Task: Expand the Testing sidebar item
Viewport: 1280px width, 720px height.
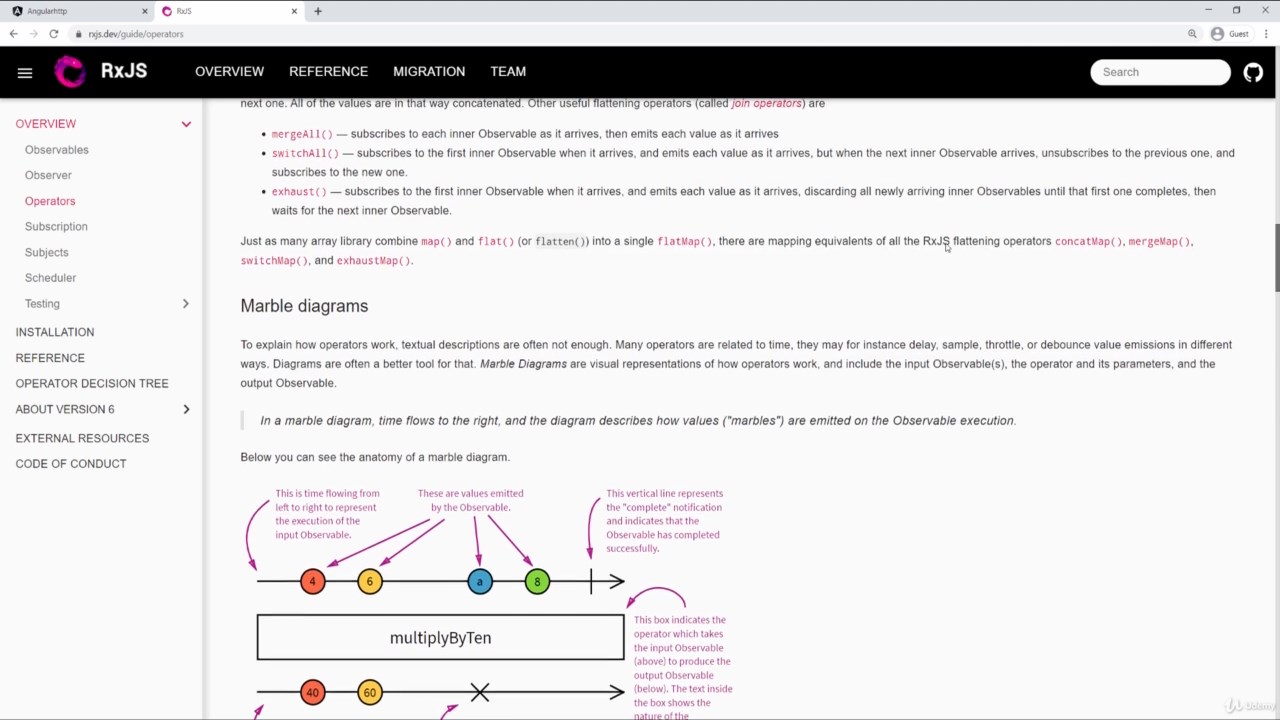Action: click(185, 304)
